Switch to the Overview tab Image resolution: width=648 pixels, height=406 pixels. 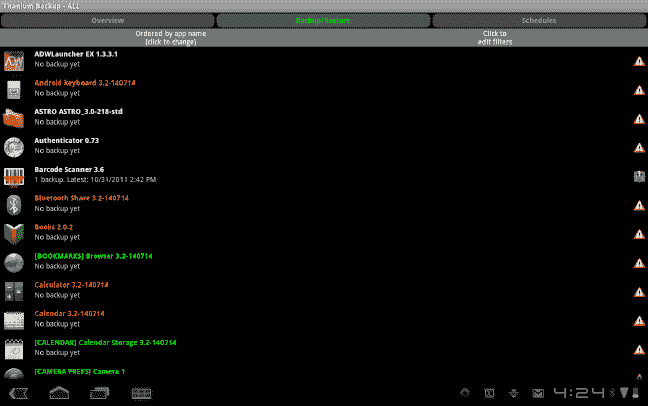click(107, 20)
